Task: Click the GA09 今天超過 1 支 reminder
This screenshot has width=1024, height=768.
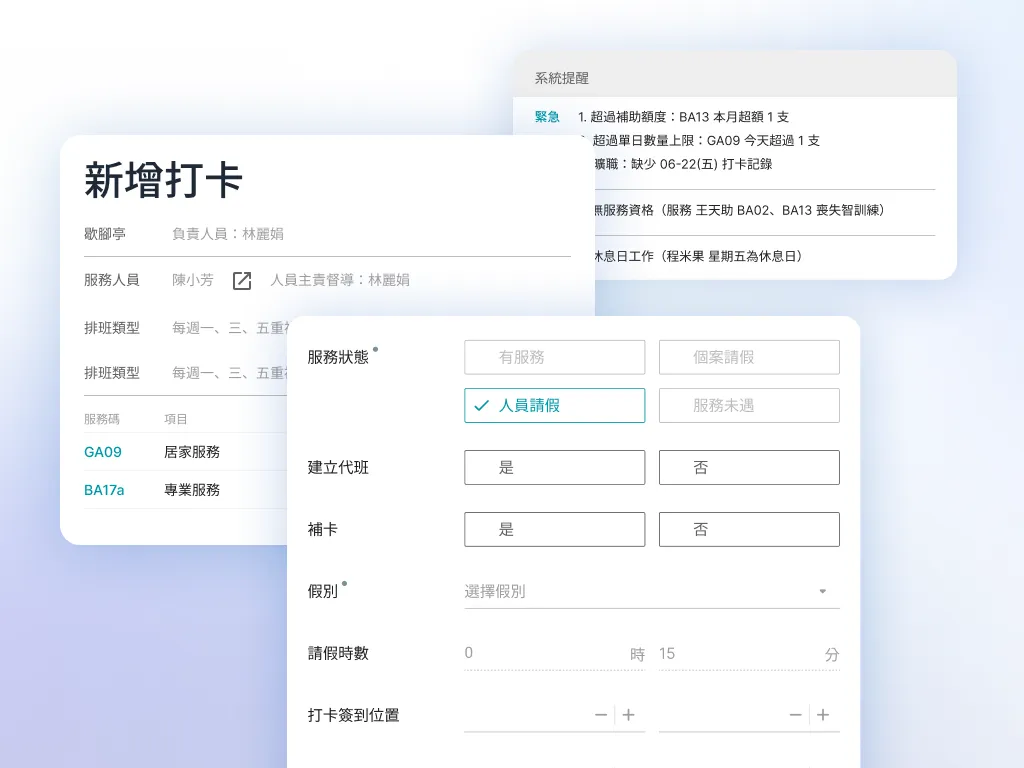Action: [x=705, y=140]
